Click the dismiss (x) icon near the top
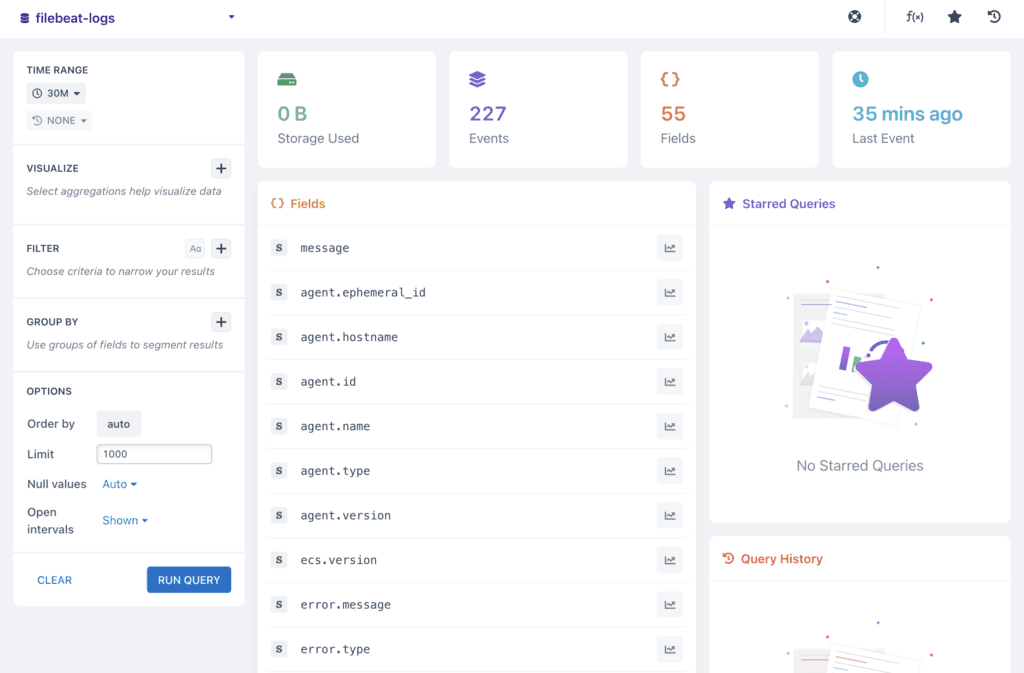This screenshot has width=1024, height=673. point(854,16)
